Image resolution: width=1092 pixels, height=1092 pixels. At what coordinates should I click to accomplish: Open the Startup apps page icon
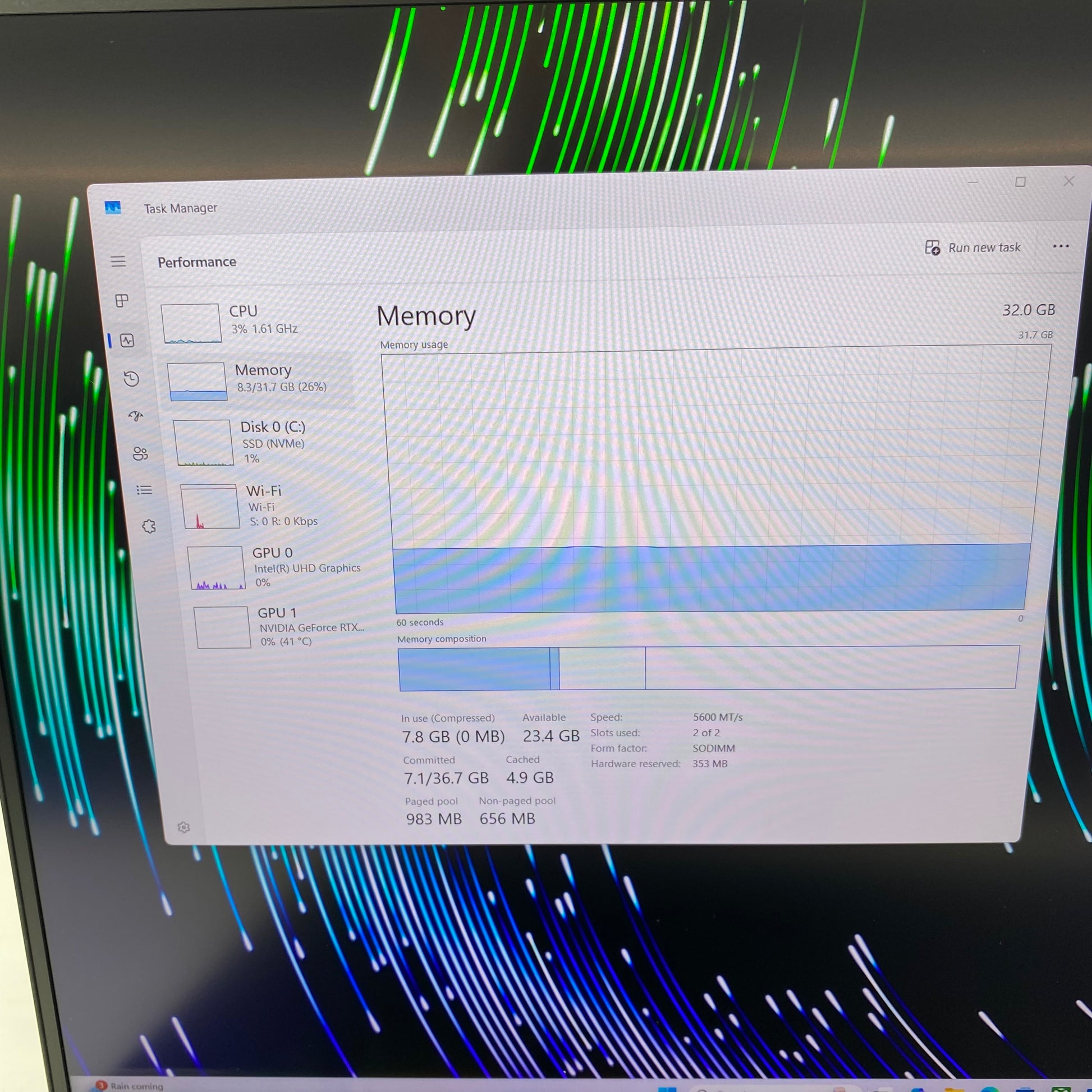(x=136, y=416)
